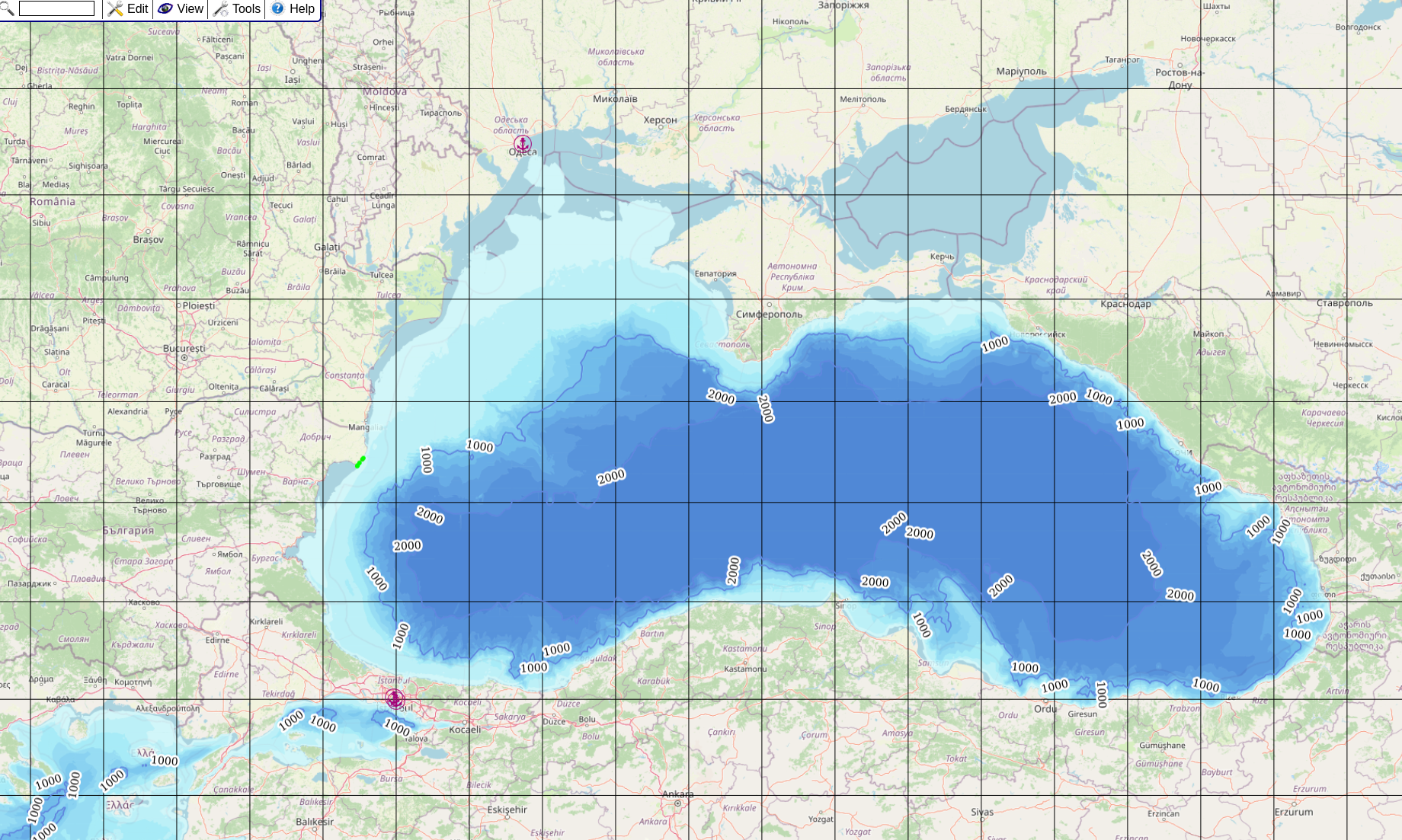Click the 'Ставрополь' city label
This screenshot has width=1402, height=840.
click(1345, 303)
